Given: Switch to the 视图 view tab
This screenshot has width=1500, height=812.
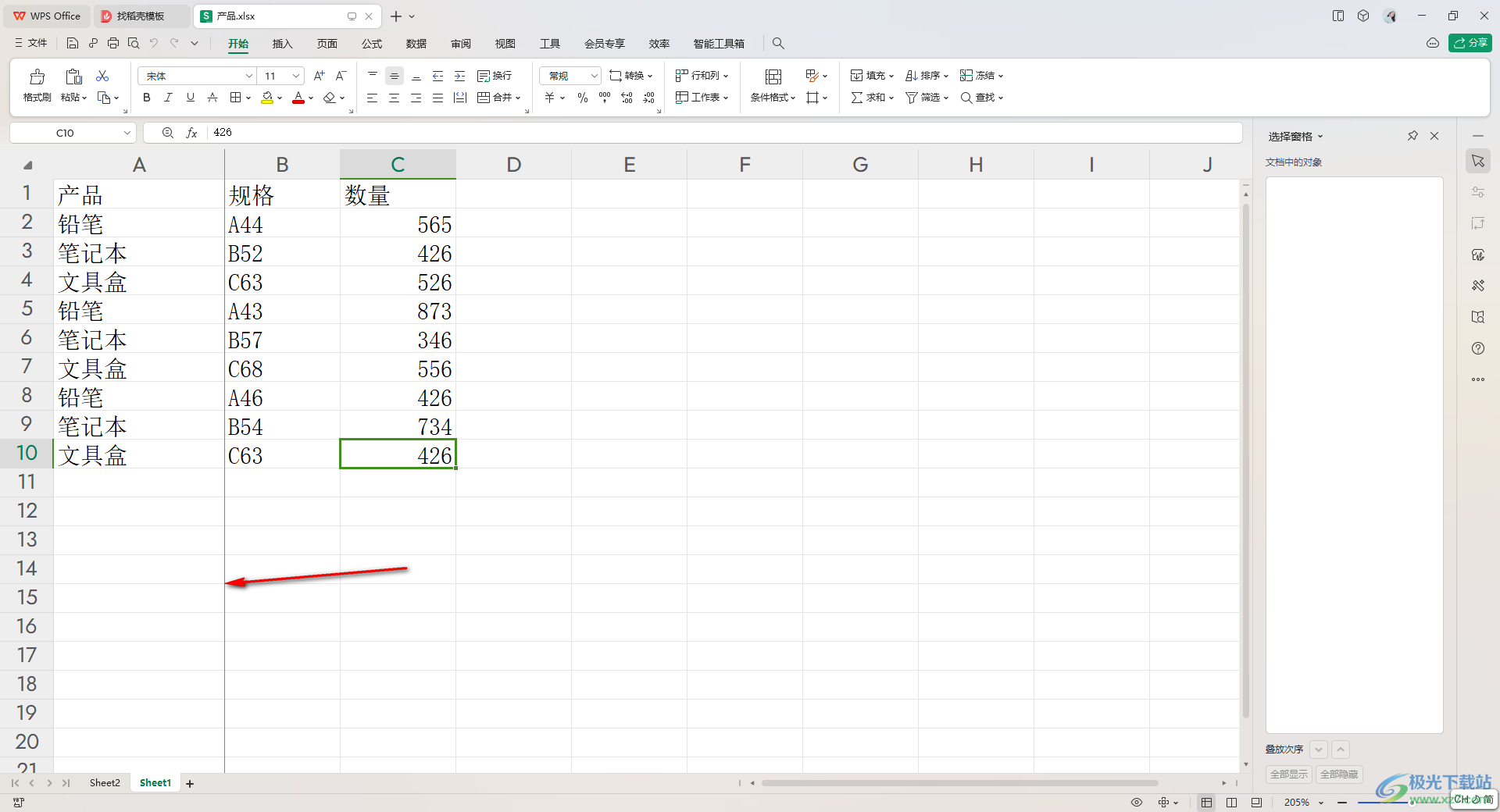Looking at the screenshot, I should (505, 44).
